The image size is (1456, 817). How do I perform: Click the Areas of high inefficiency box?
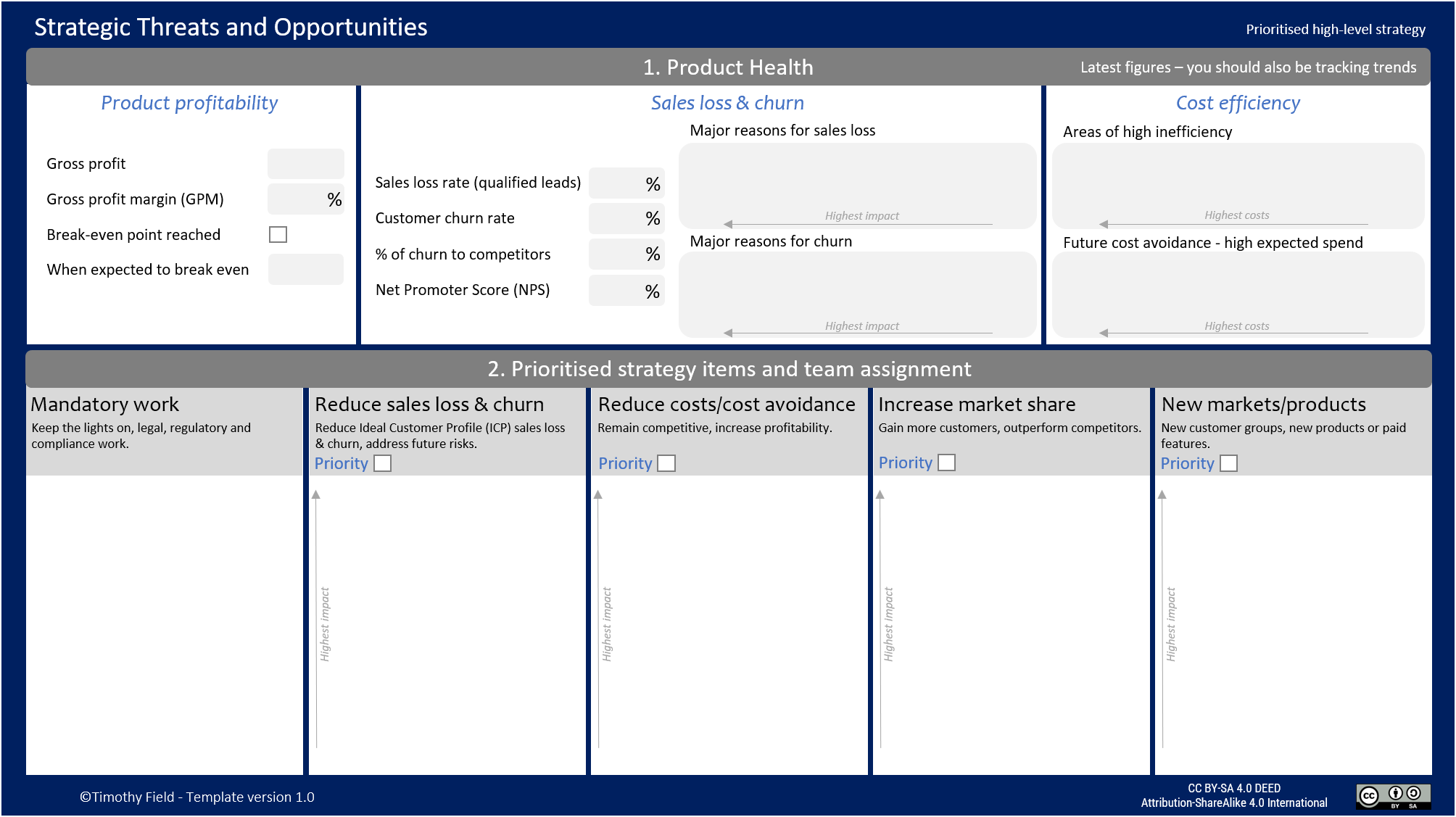(x=1238, y=186)
